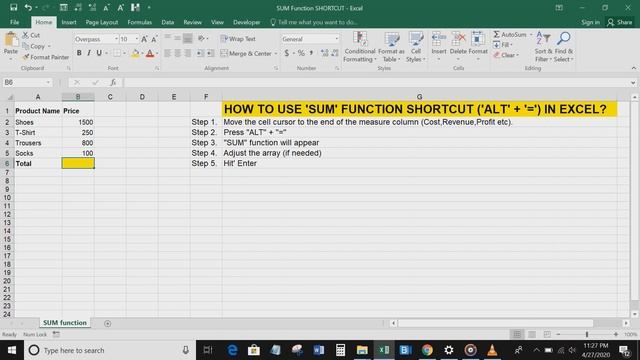Click the Share button
Viewport: 640px width, 360px height.
pyautogui.click(x=620, y=22)
